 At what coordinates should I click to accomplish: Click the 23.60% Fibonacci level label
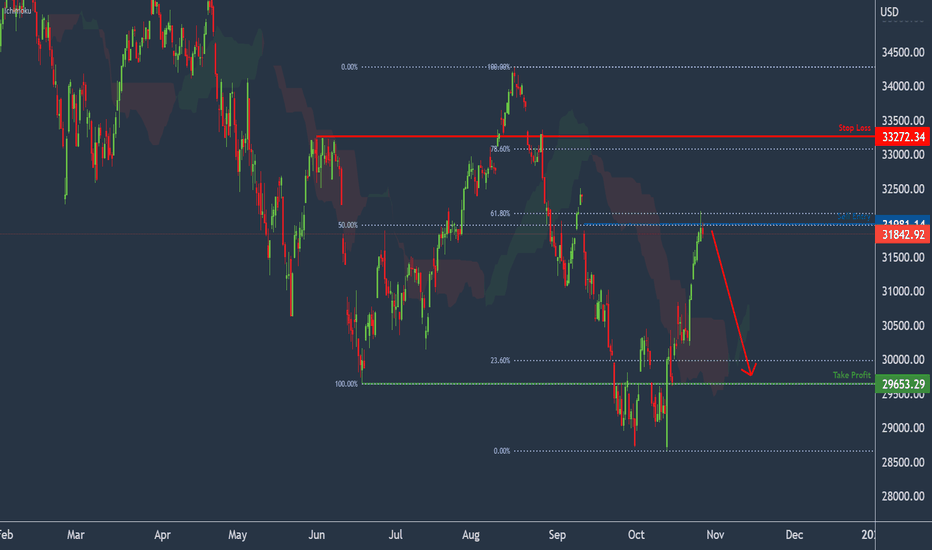click(x=500, y=360)
